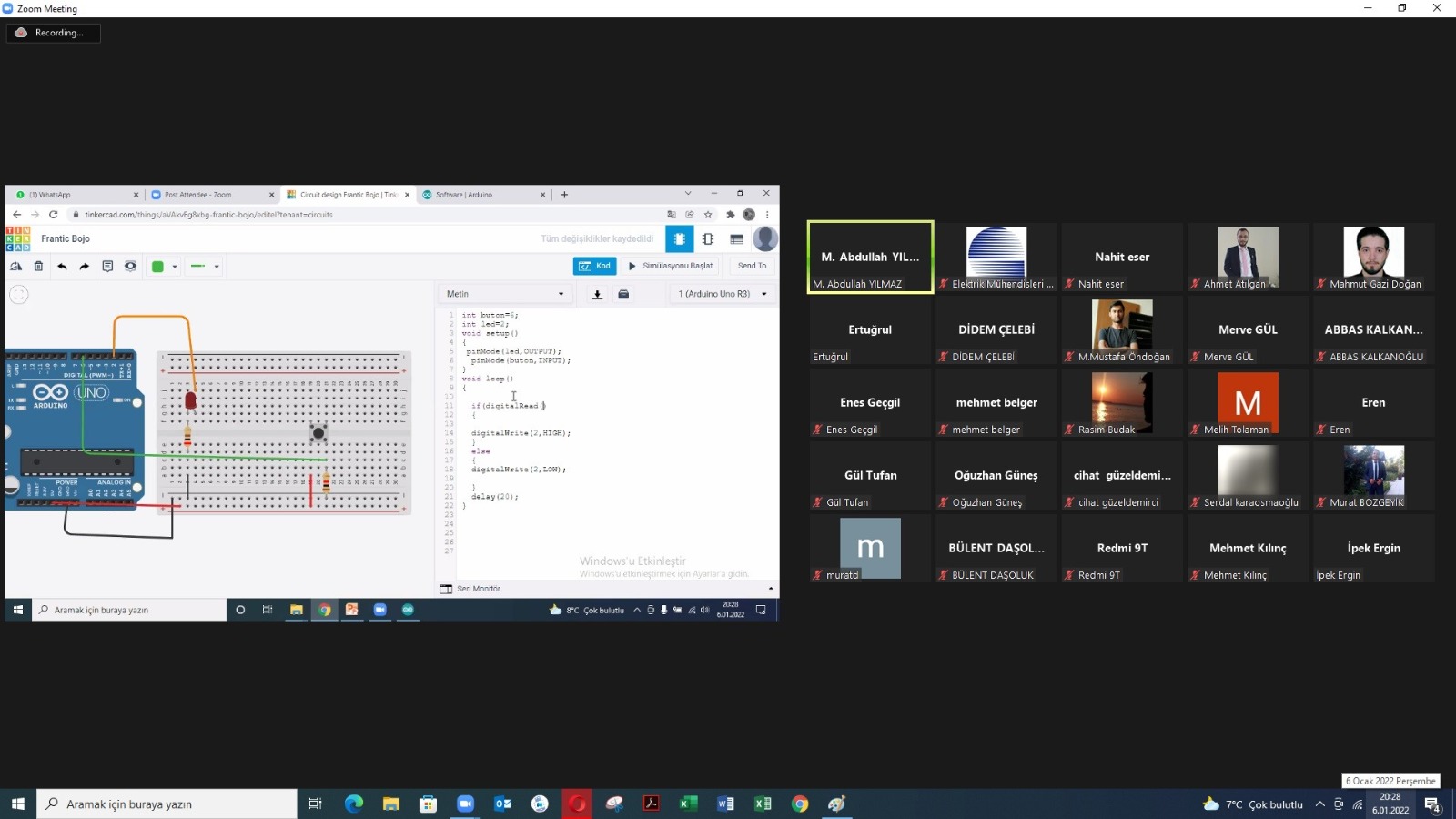Select M. Abdullah YILMAZ participant tile
1456x819 pixels.
click(870, 258)
